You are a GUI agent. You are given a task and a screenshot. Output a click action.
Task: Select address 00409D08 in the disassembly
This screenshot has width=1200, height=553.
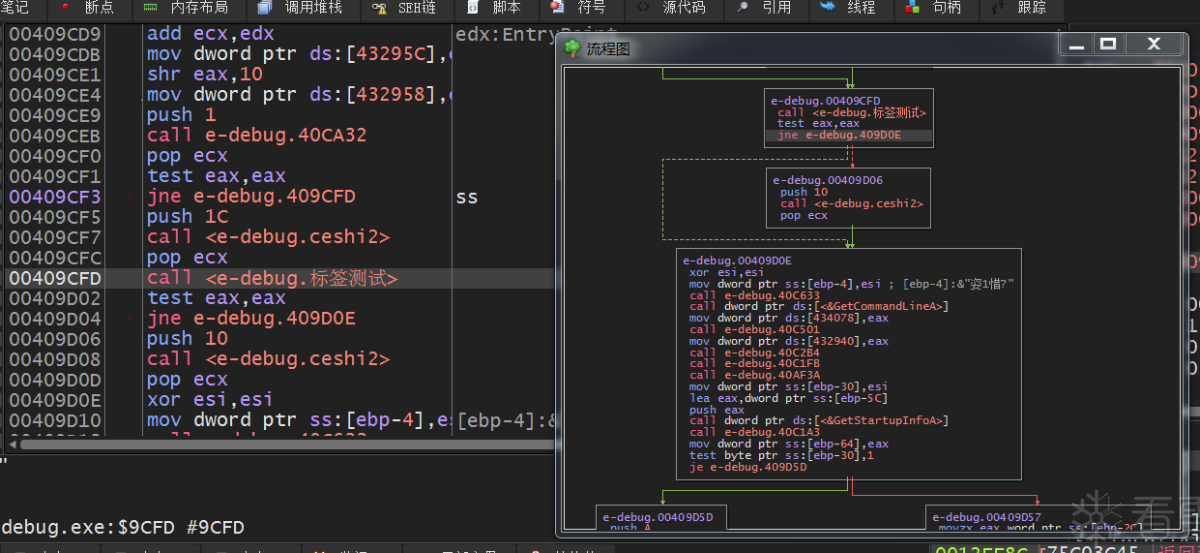[55, 359]
